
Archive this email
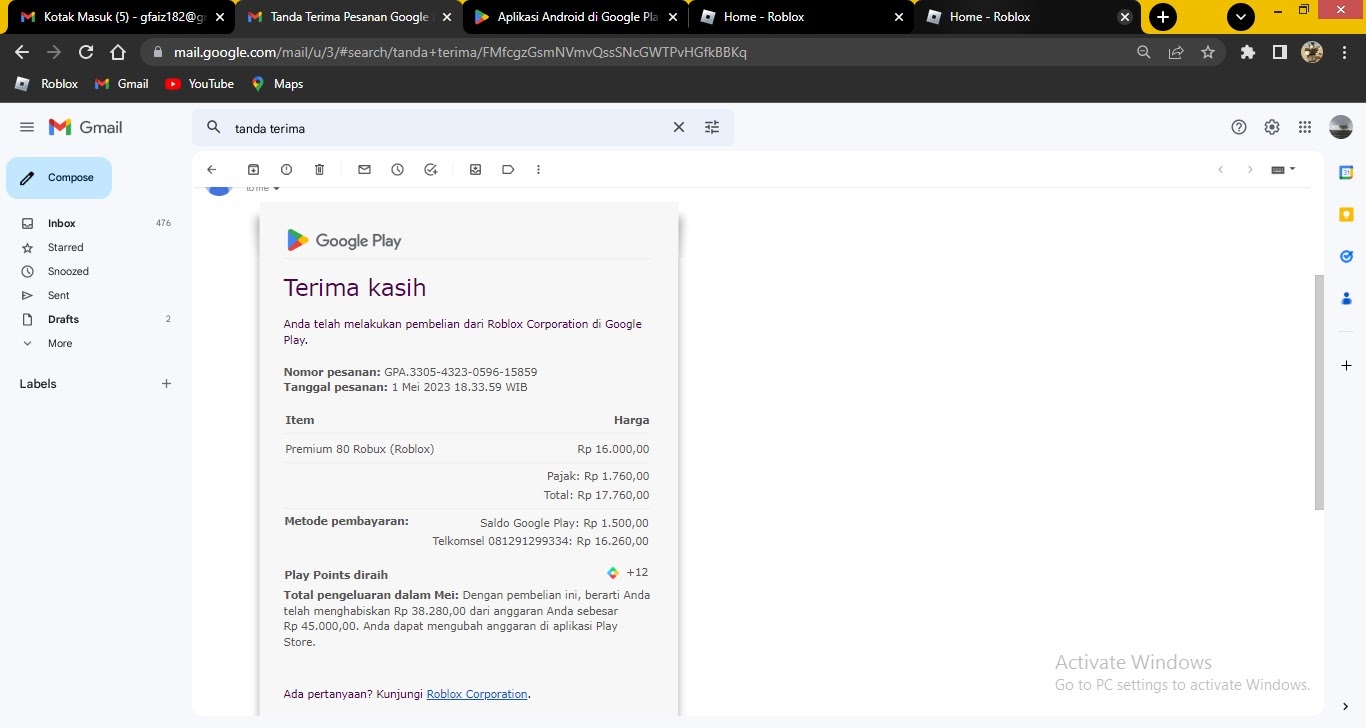253,170
